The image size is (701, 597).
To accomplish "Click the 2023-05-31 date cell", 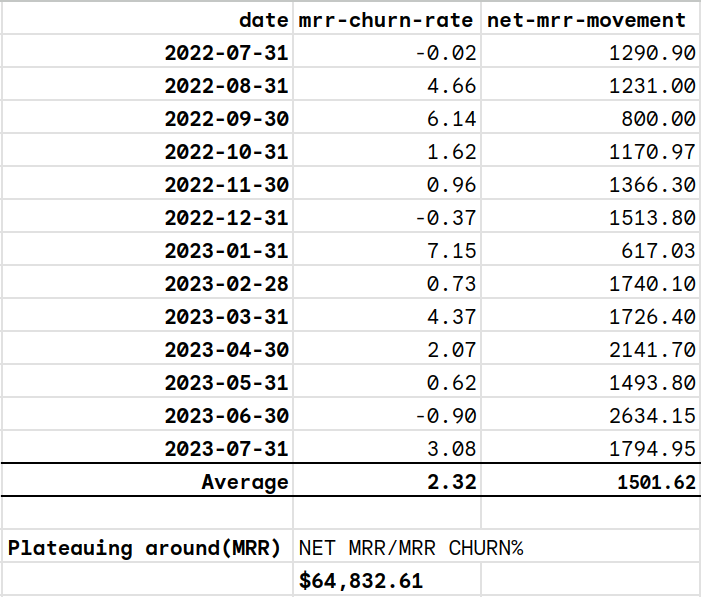I will 147,382.
